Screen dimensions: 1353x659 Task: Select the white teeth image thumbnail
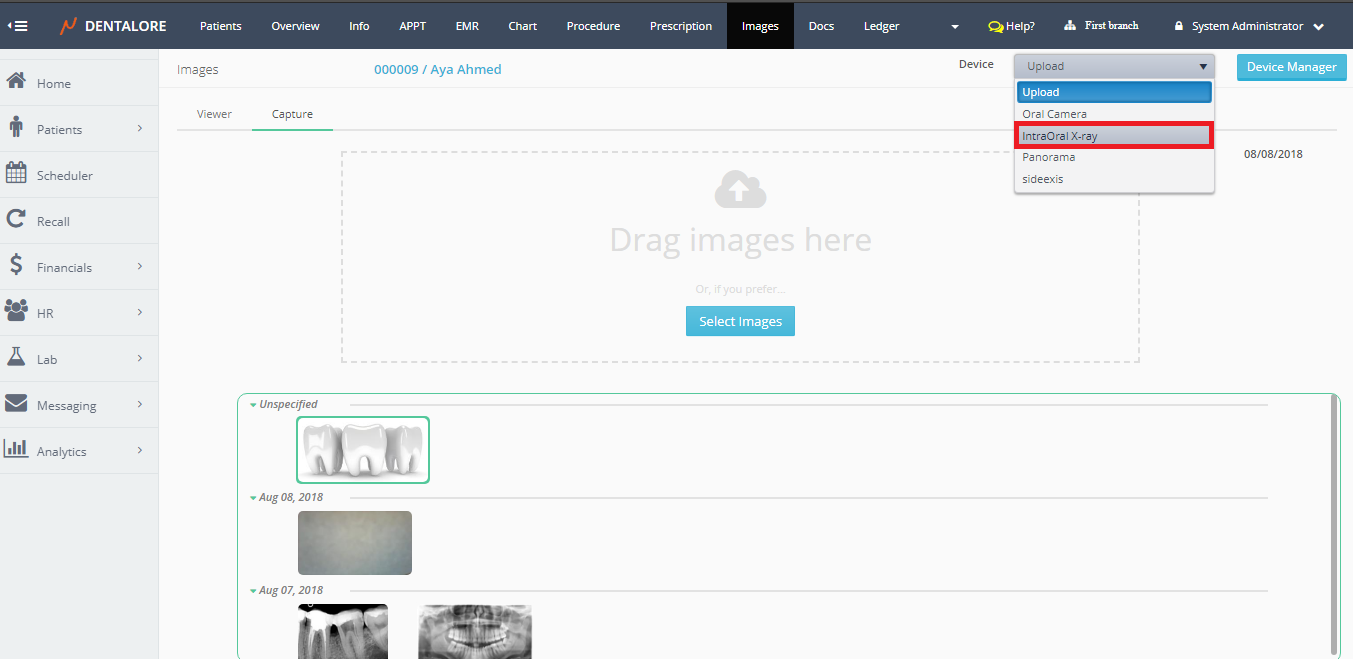click(363, 450)
